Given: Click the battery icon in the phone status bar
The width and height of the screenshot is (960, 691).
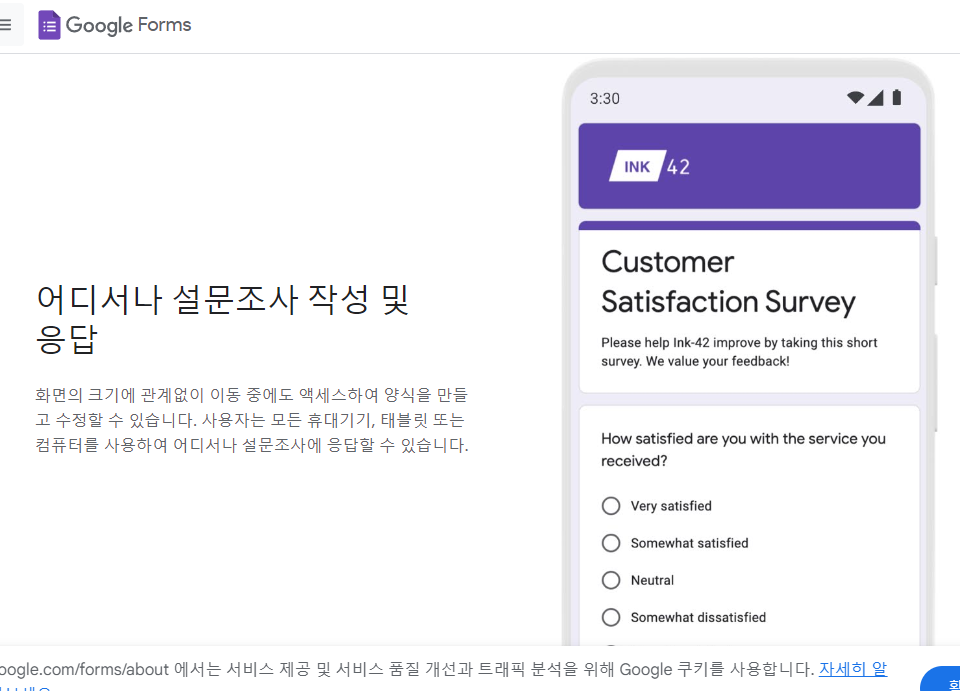Looking at the screenshot, I should click(x=896, y=96).
